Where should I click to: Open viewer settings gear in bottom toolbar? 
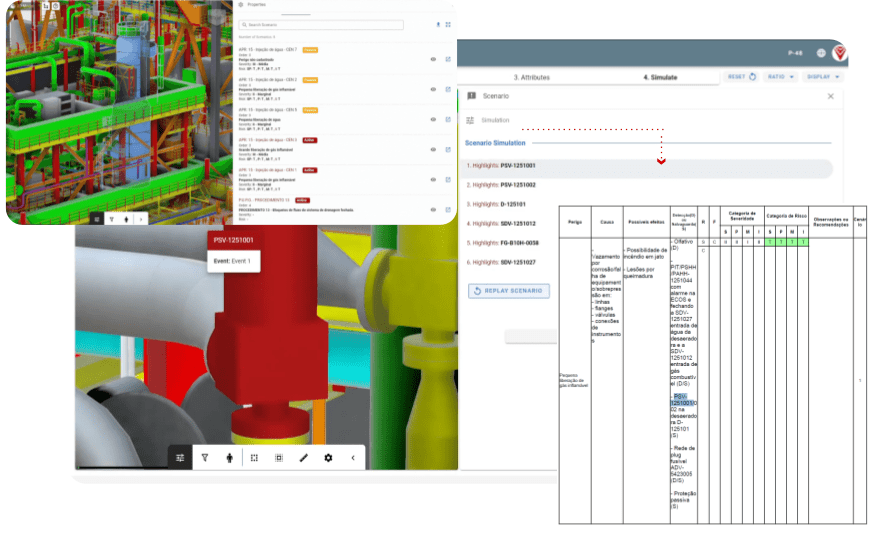pyautogui.click(x=328, y=458)
